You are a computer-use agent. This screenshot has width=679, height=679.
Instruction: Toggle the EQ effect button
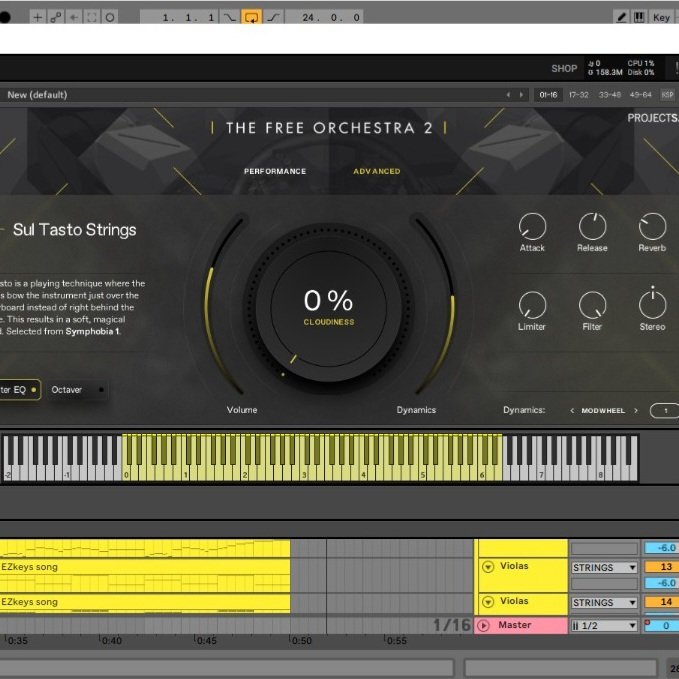click(18, 390)
